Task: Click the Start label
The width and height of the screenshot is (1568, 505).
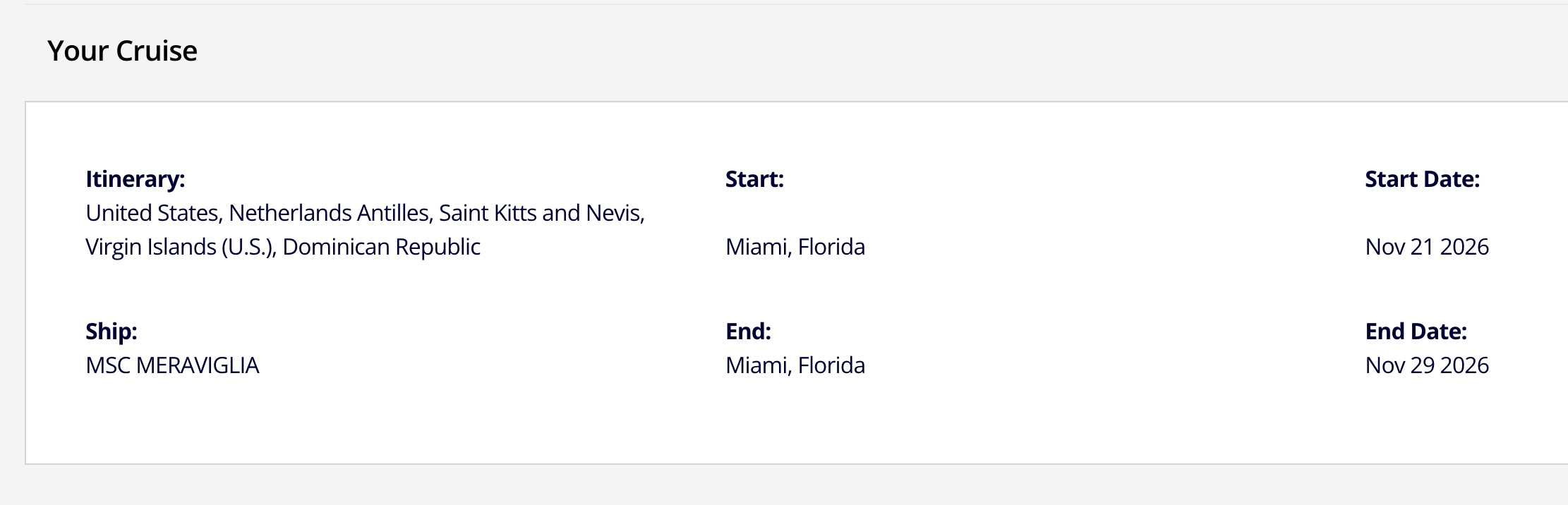Action: [754, 179]
